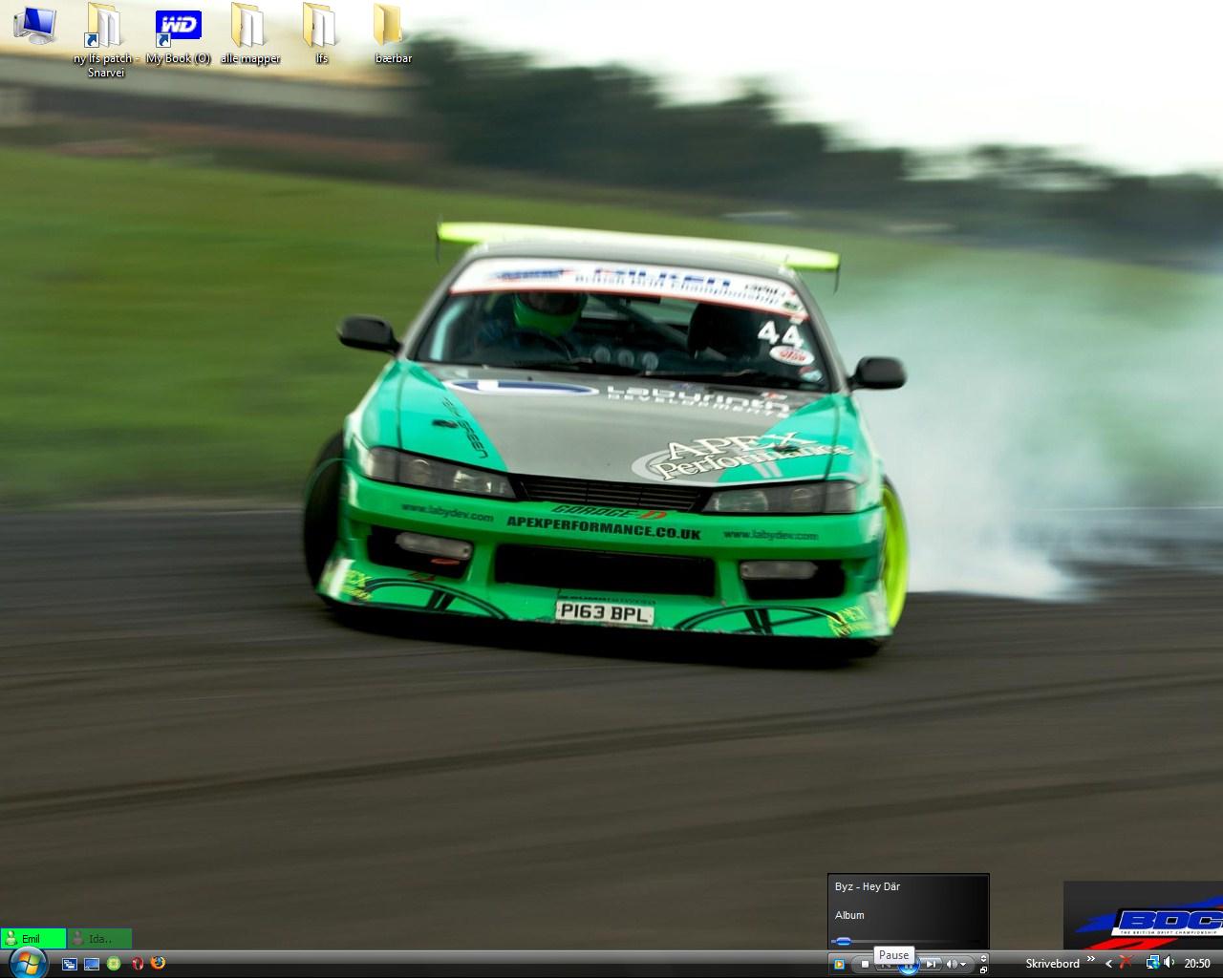Open the Computer desktop icon
1223x980 pixels.
(33, 25)
